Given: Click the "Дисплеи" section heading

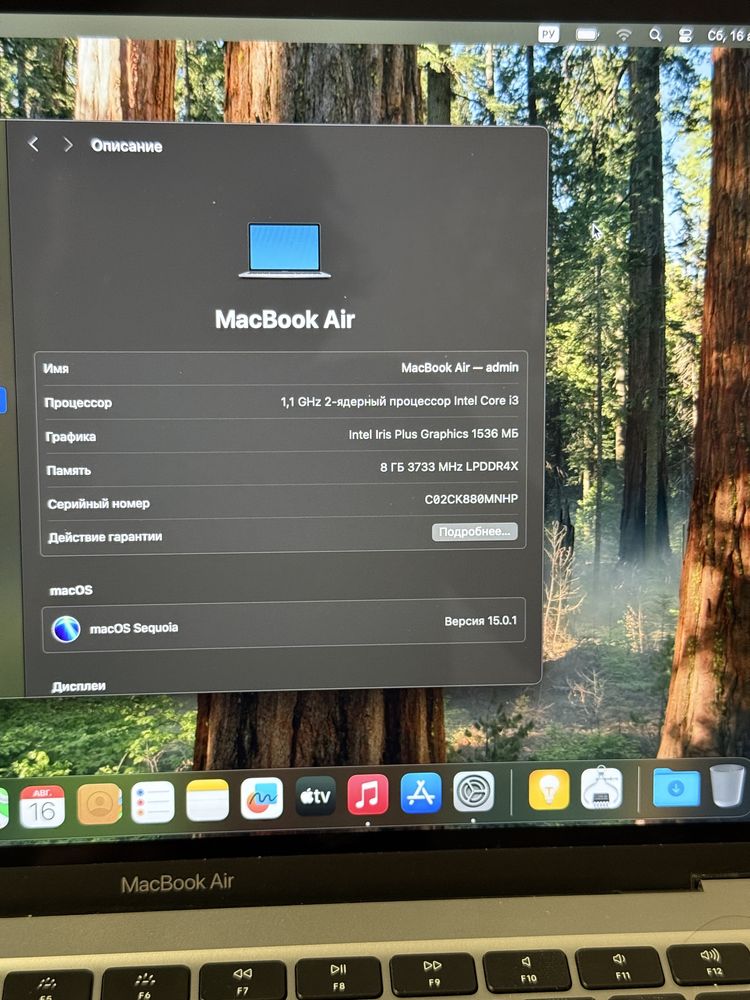Looking at the screenshot, I should click(78, 686).
